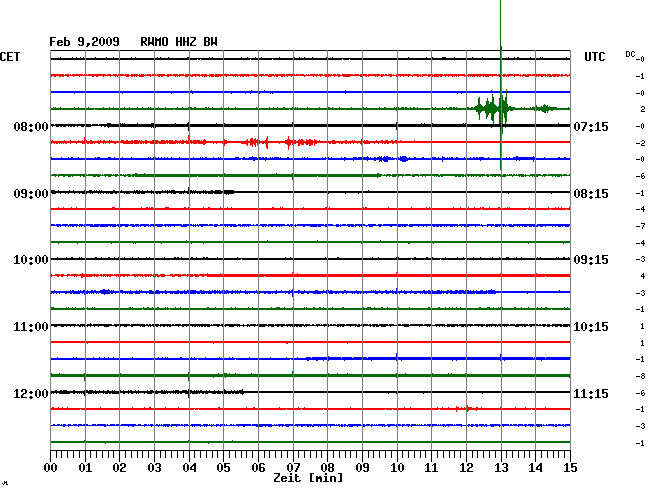Select the 10:00 CET row label

click(x=31, y=260)
